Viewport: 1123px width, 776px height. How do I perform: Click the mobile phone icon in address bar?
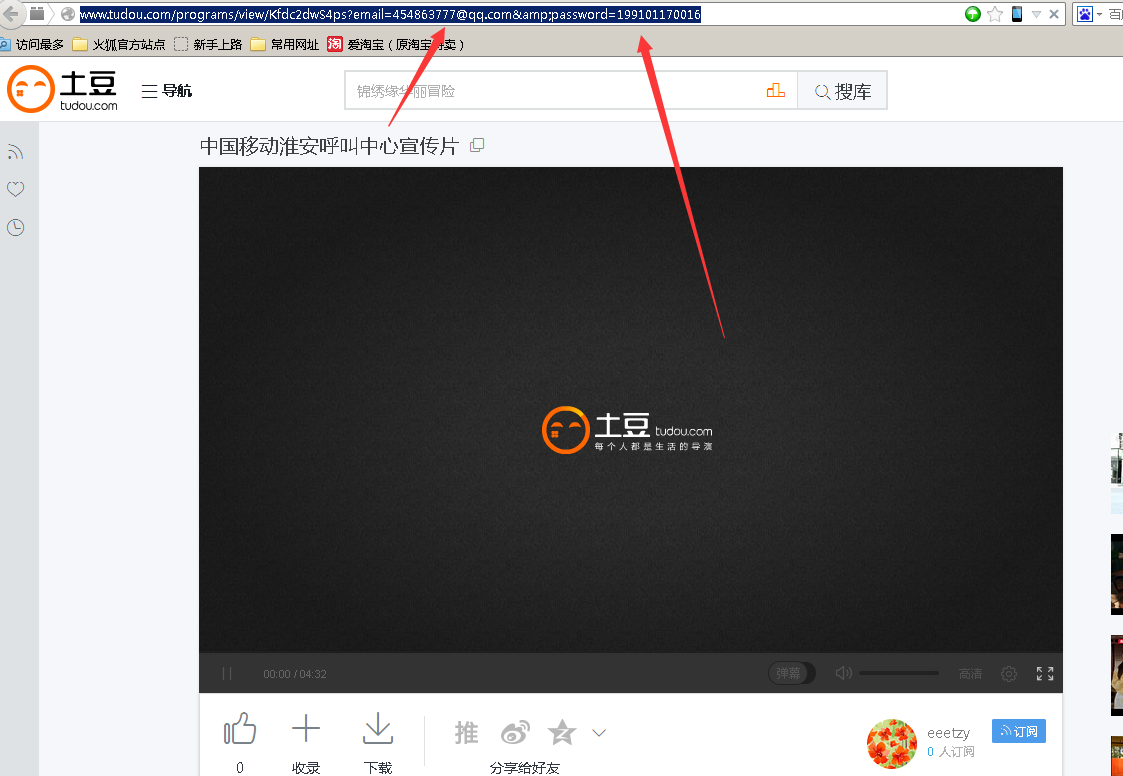point(1016,14)
